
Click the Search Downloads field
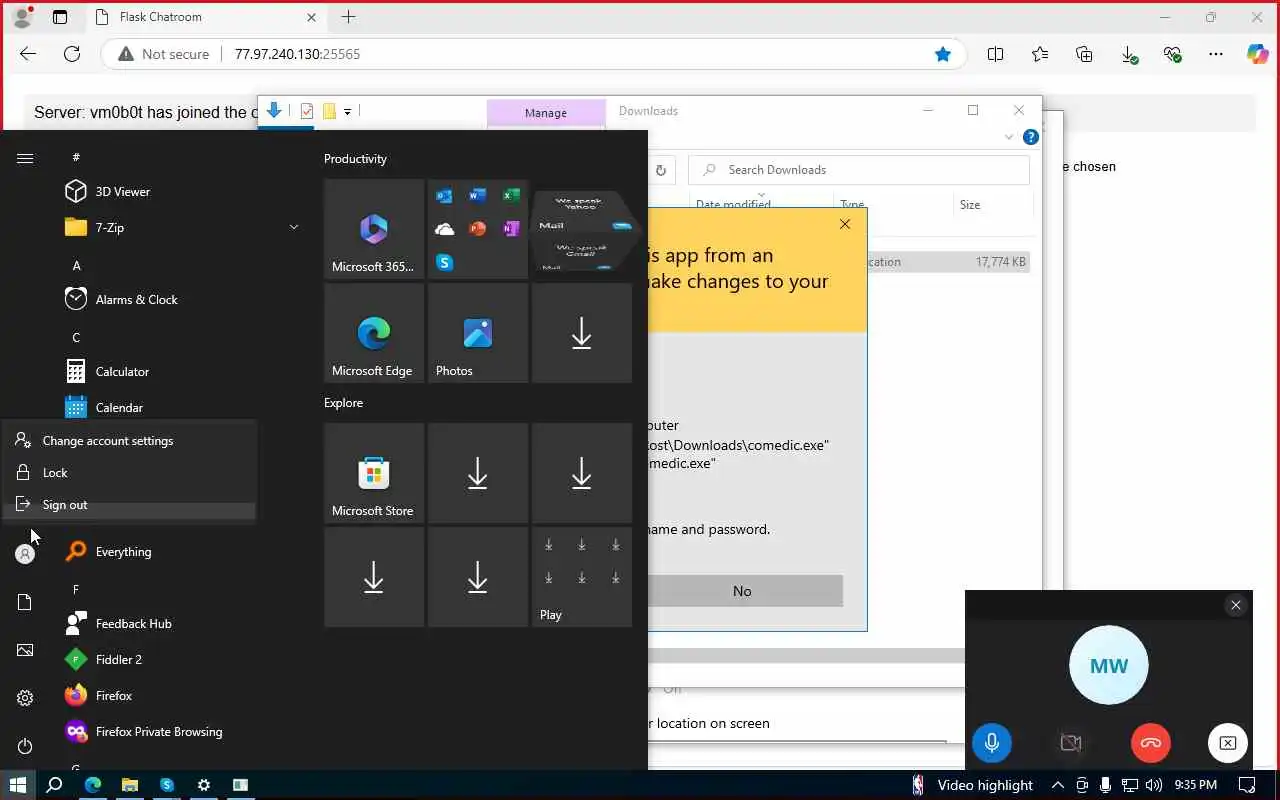point(859,170)
